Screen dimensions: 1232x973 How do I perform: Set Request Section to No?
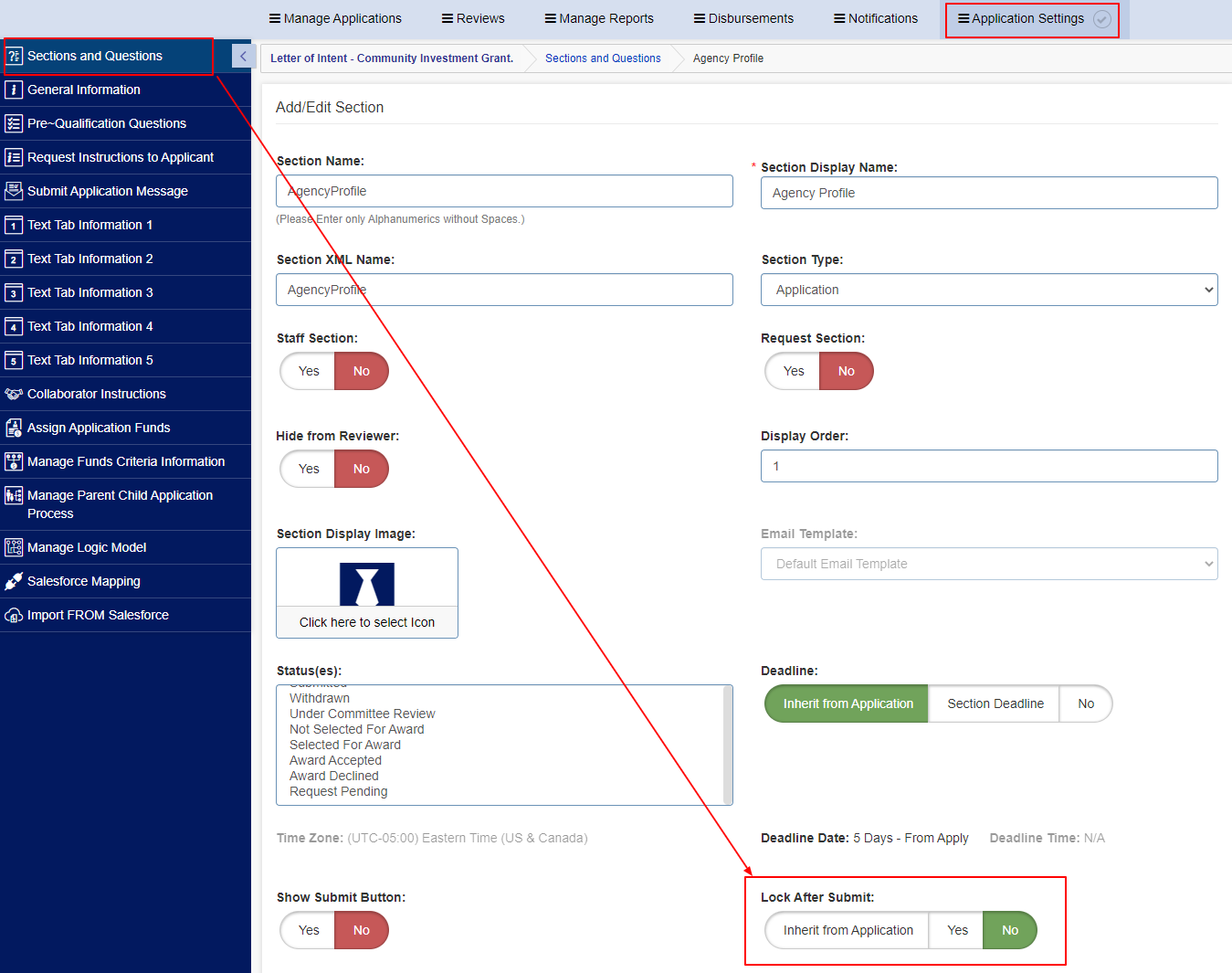click(847, 371)
